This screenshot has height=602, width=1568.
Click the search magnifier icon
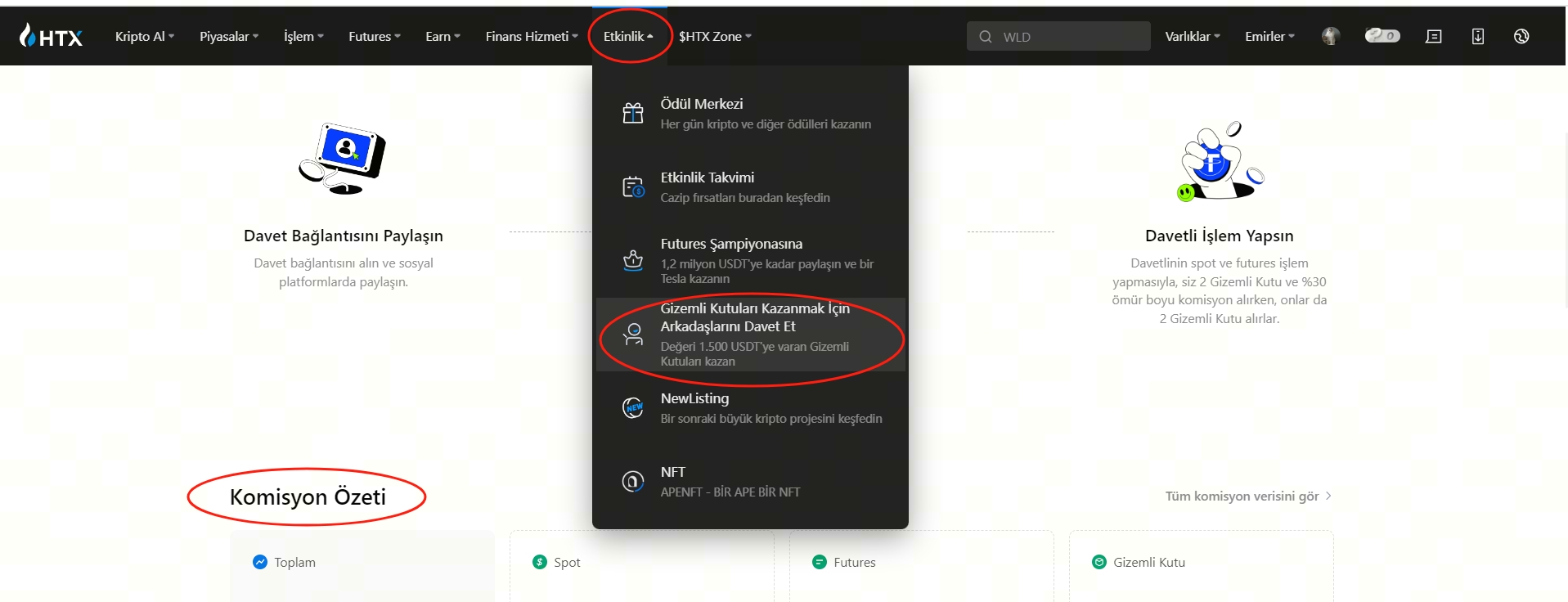coord(986,37)
